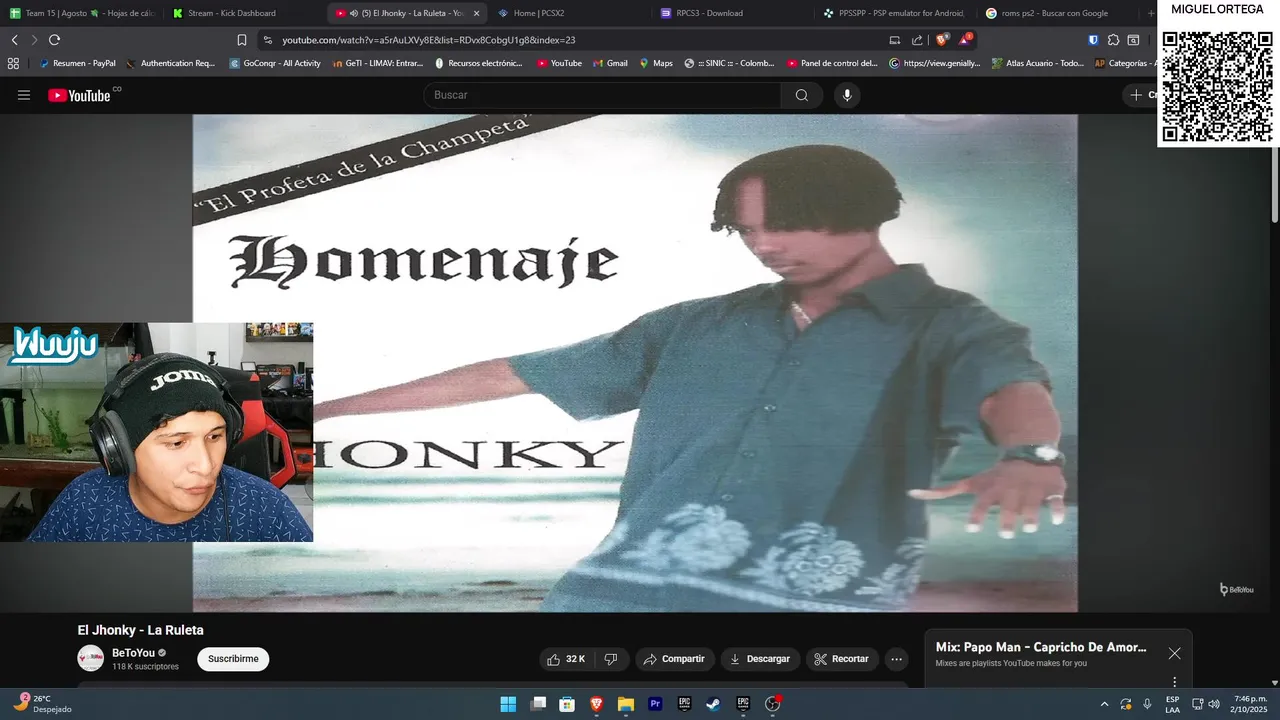Open the bookmarks bar apps grid icon
The image size is (1280, 720).
tap(13, 63)
